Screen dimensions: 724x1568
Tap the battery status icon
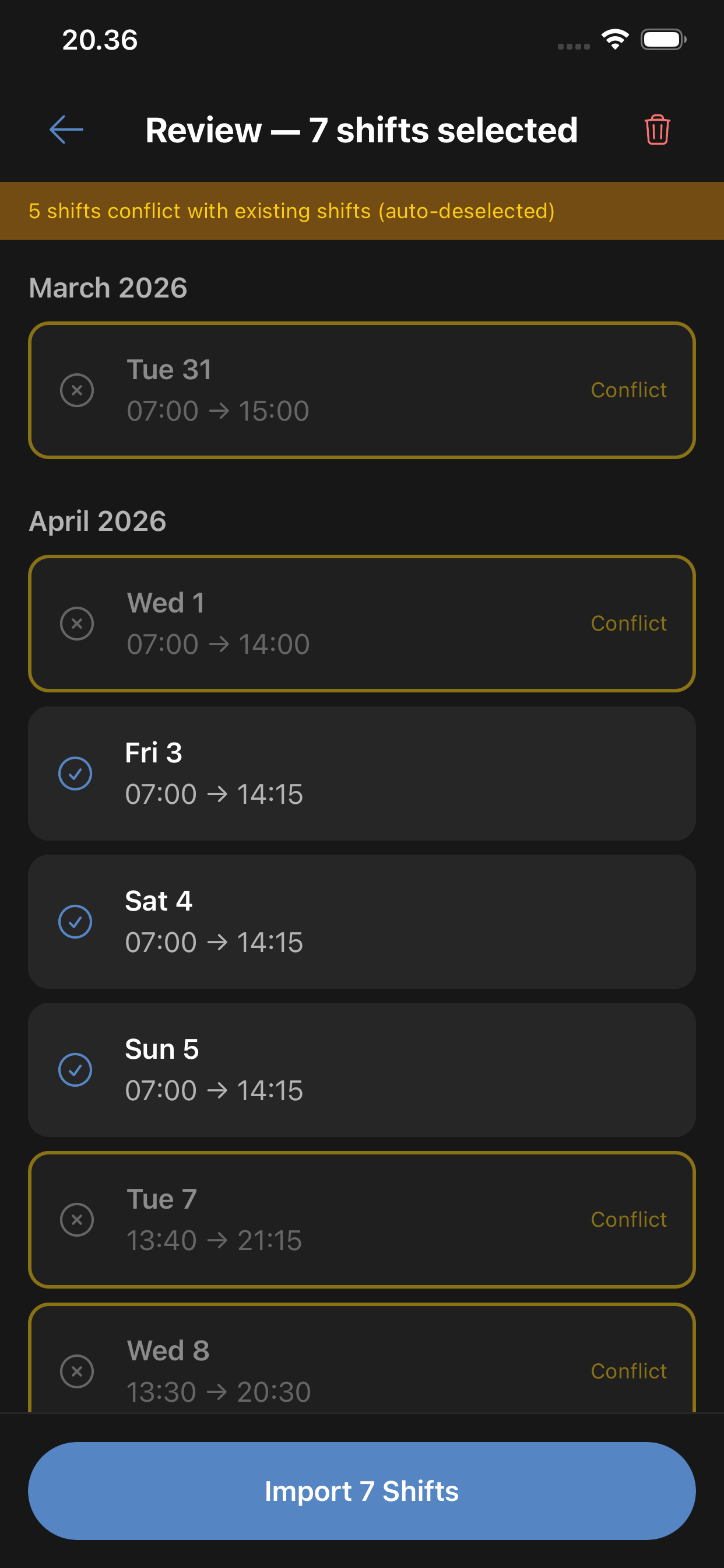[x=663, y=40]
